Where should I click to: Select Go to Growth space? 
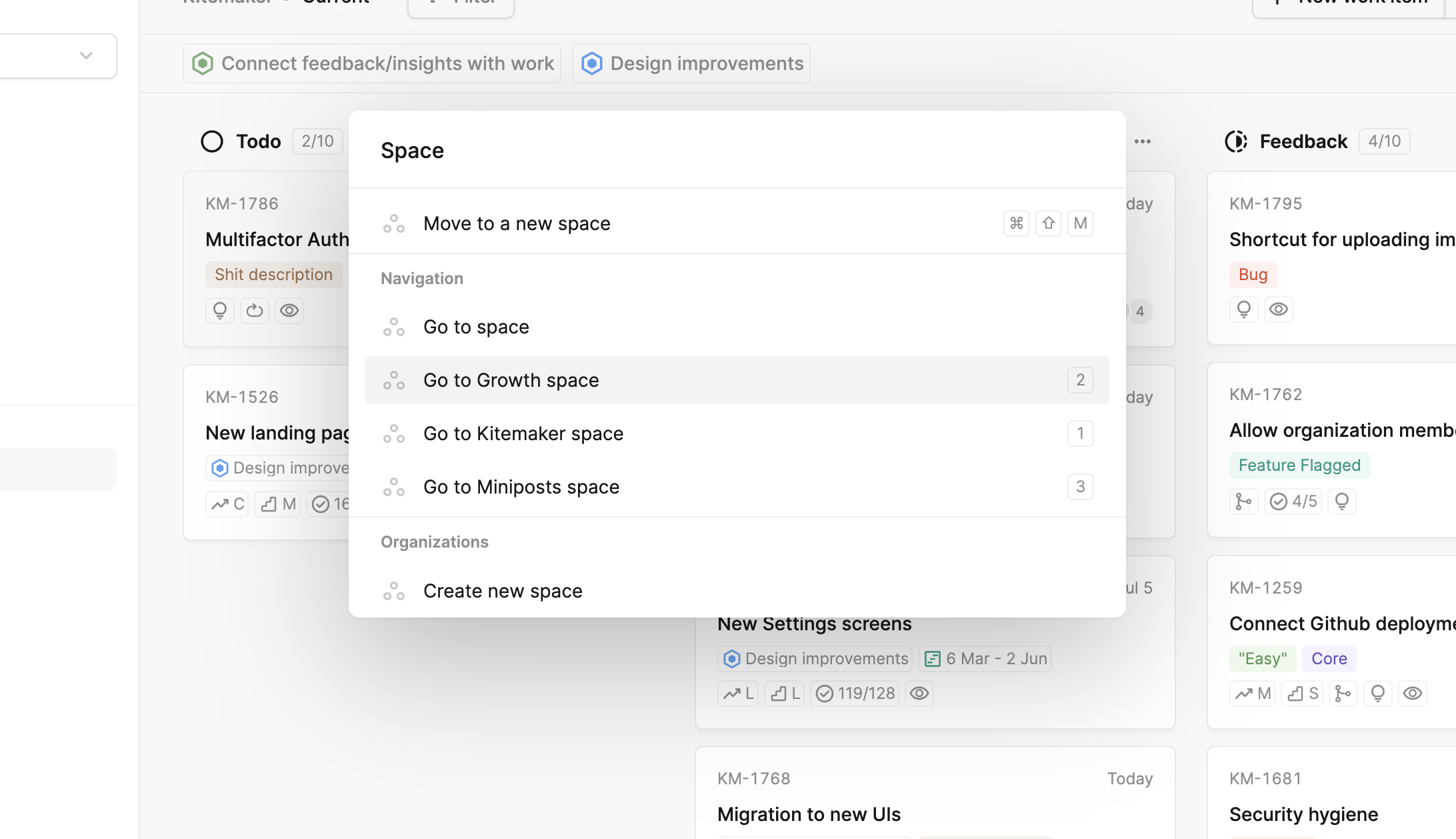(737, 380)
